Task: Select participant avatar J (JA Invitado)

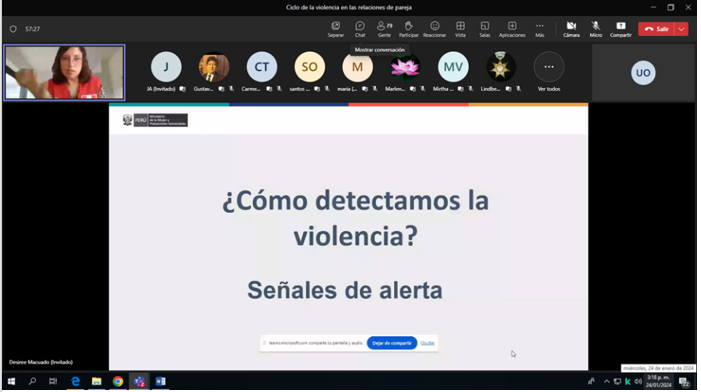Action: tap(167, 67)
